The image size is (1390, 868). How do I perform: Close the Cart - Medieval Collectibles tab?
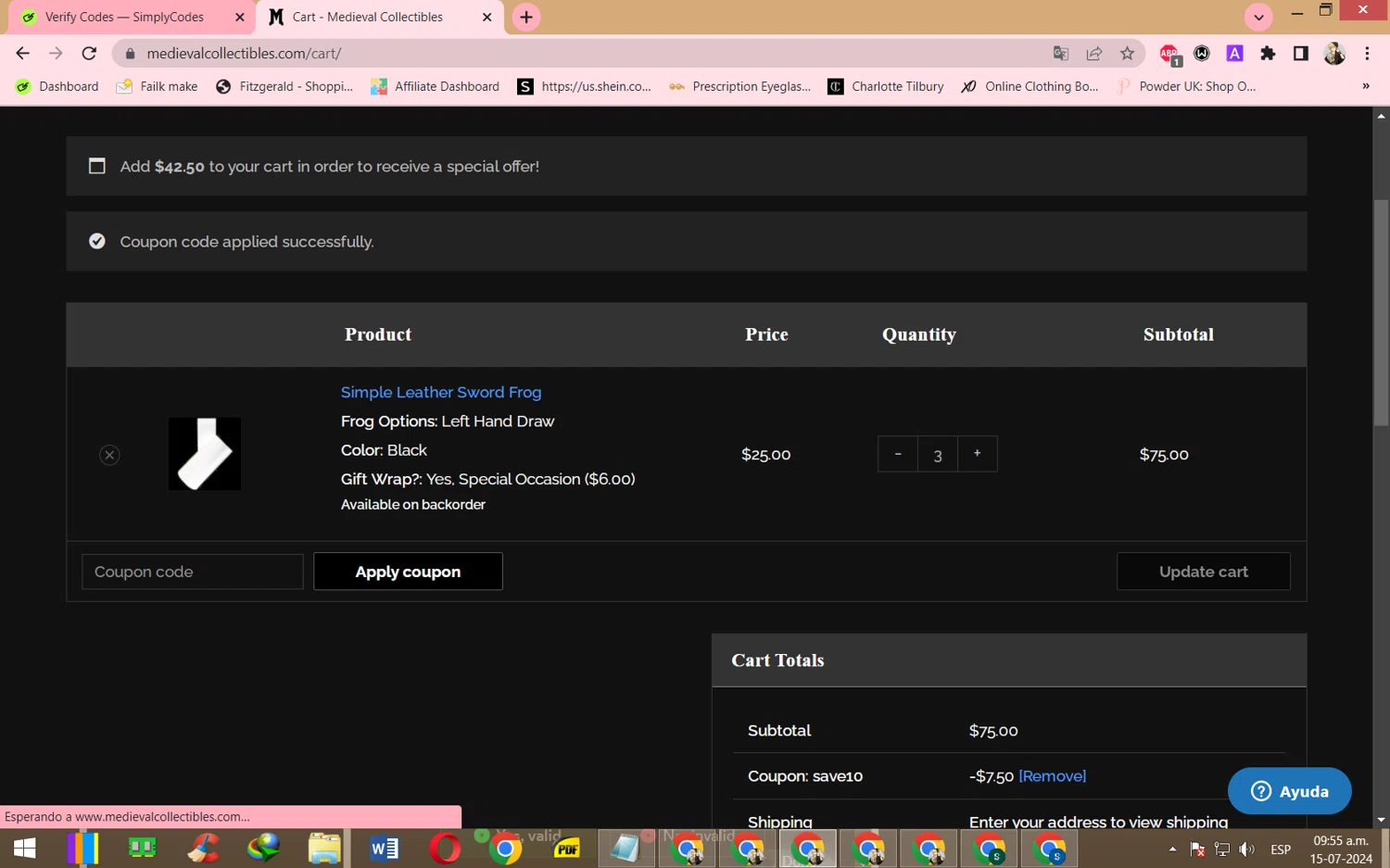(487, 17)
